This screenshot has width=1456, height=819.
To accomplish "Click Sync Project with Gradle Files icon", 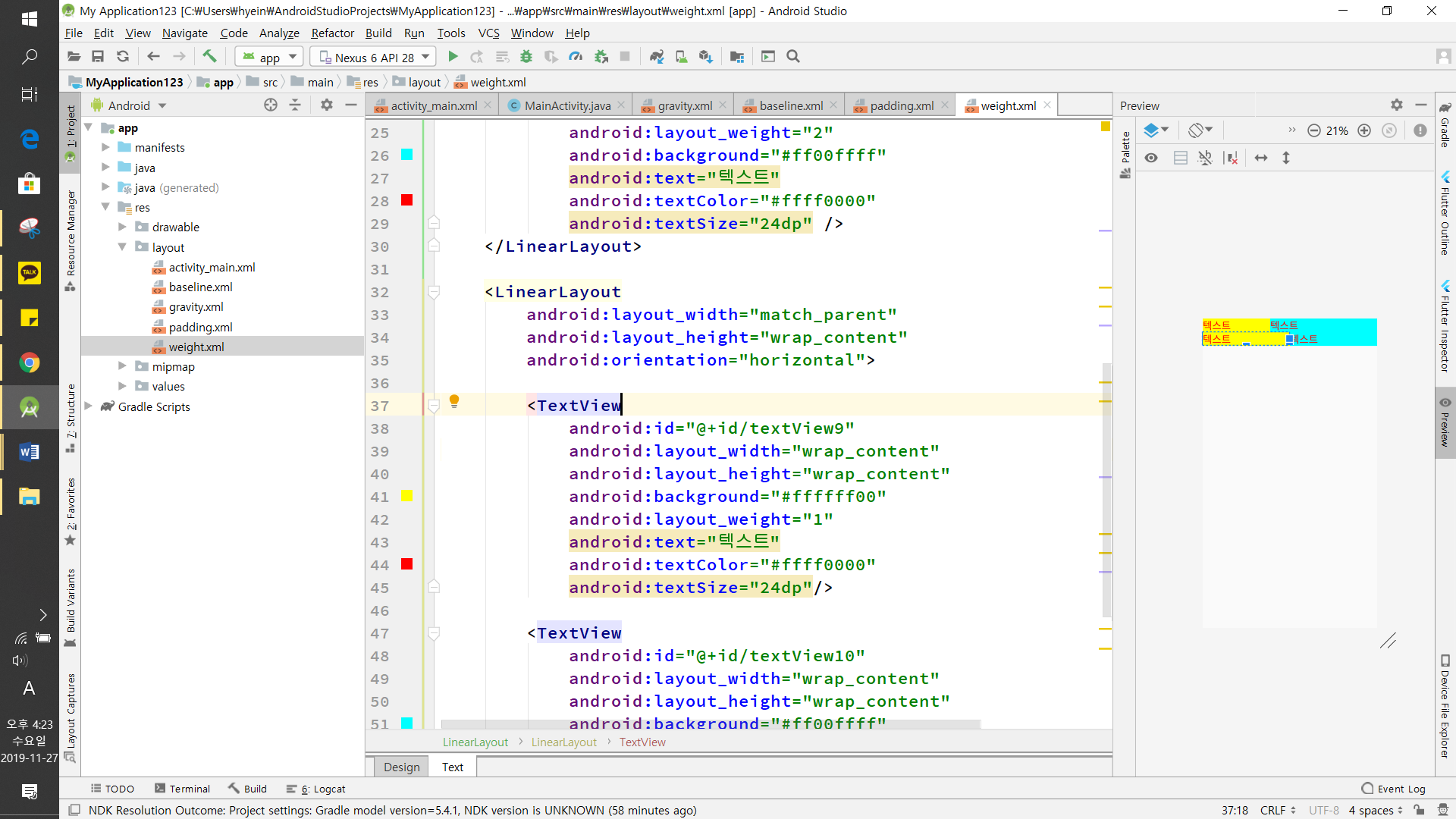I will point(657,57).
